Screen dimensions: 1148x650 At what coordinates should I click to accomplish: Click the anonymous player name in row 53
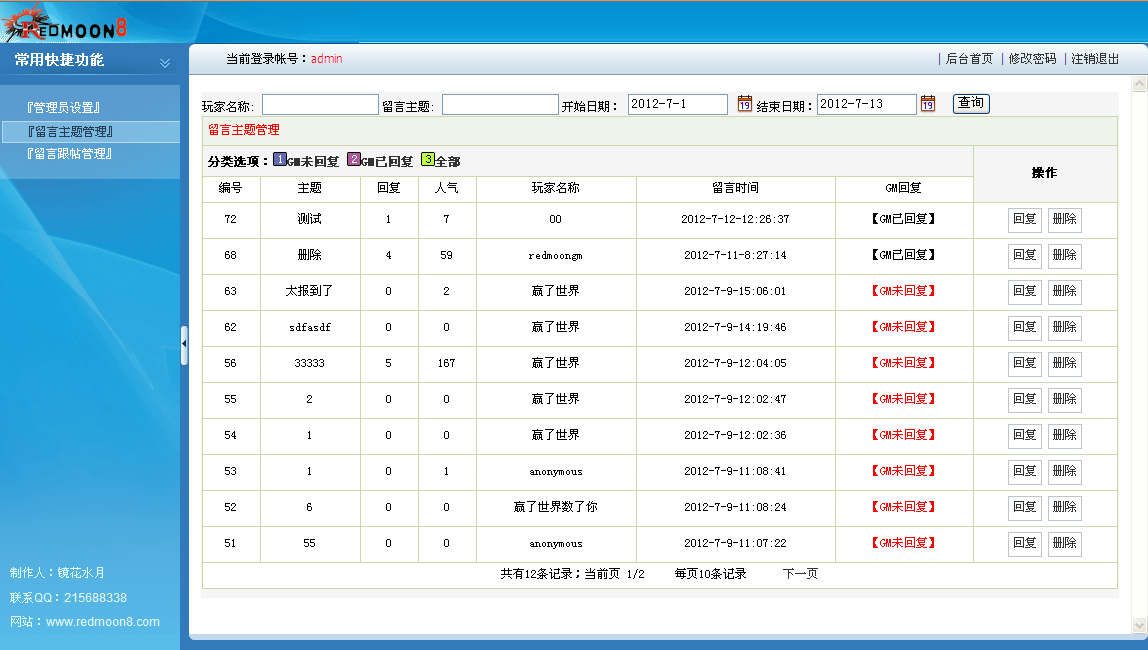(556, 471)
